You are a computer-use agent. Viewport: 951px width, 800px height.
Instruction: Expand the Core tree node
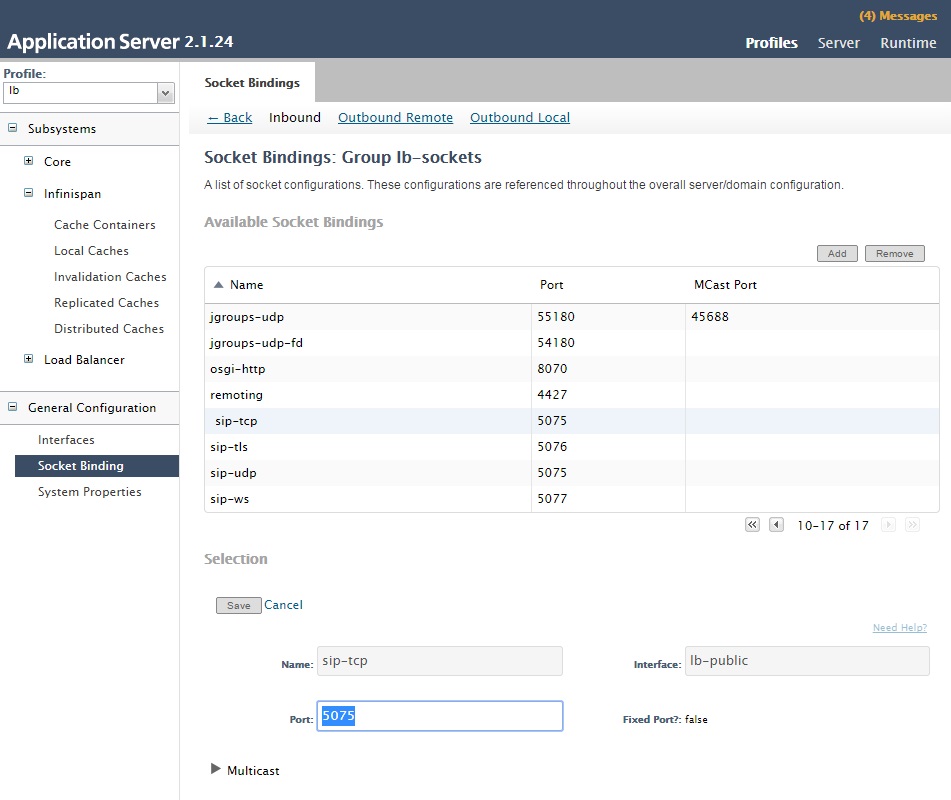(x=29, y=161)
